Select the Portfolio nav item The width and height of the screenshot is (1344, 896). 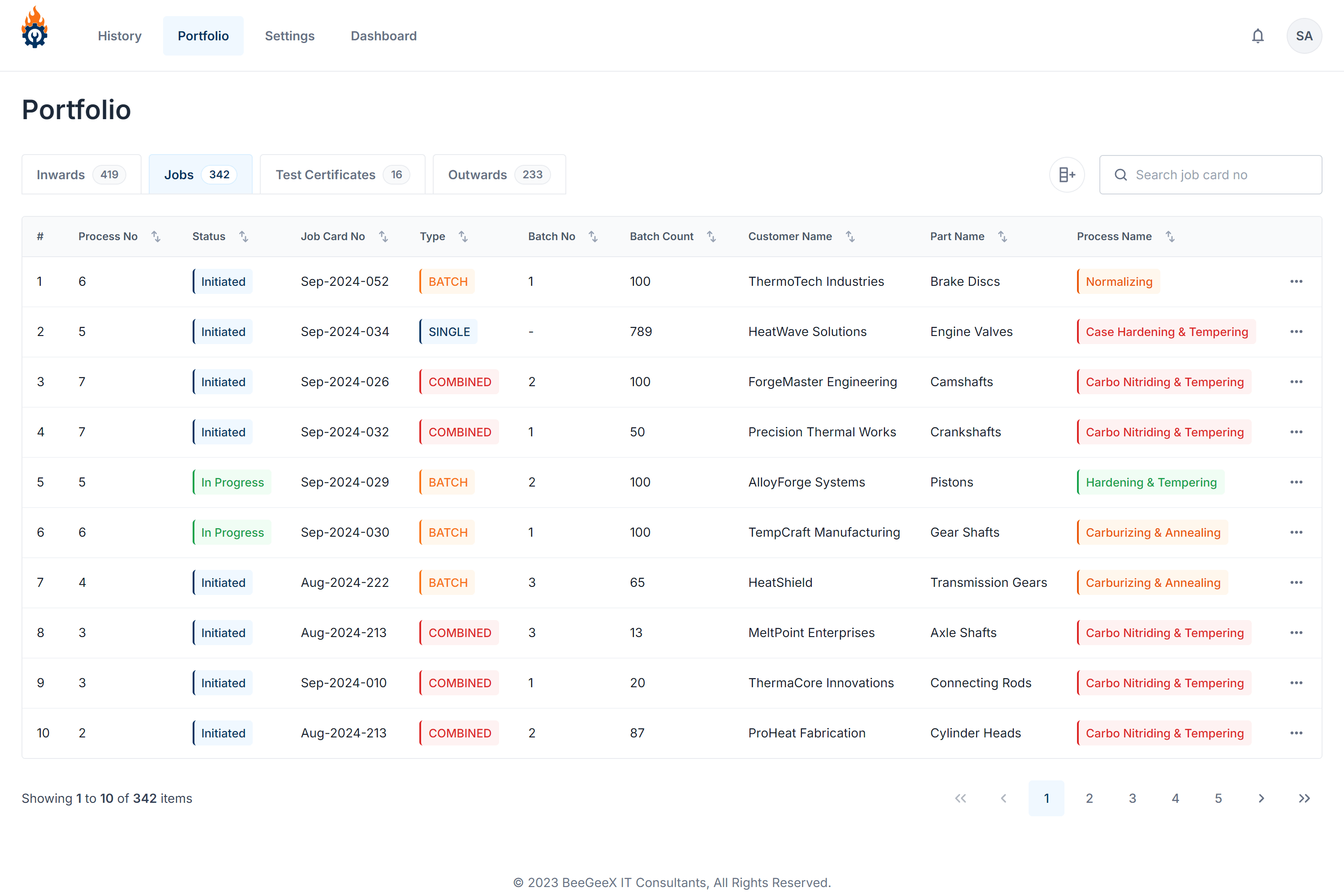[x=203, y=36]
